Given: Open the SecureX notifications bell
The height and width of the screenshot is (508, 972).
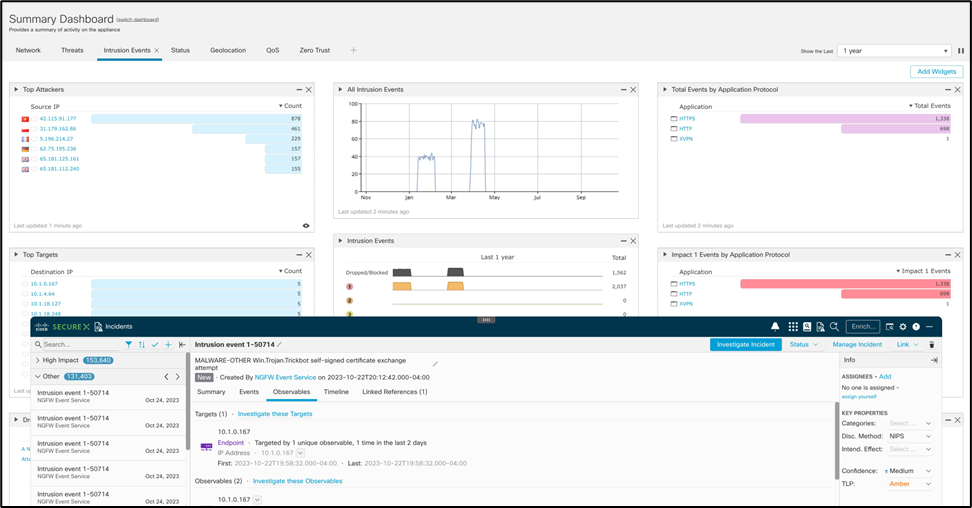Looking at the screenshot, I should pyautogui.click(x=775, y=326).
